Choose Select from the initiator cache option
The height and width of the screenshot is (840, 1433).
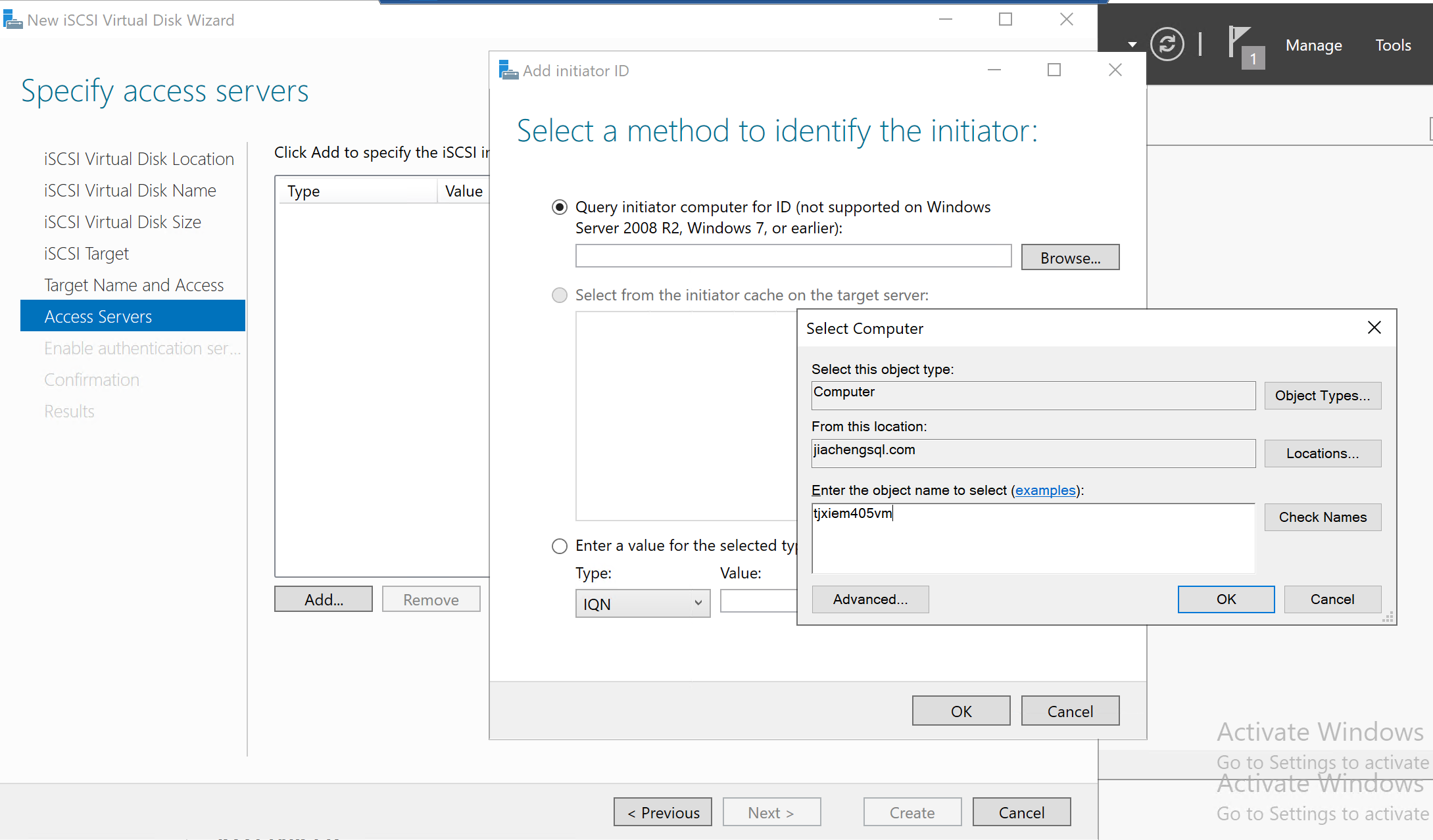560,295
